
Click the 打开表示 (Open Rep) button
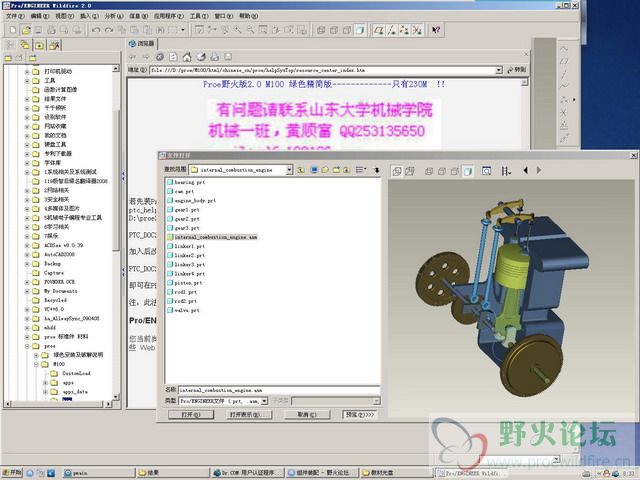point(250,414)
